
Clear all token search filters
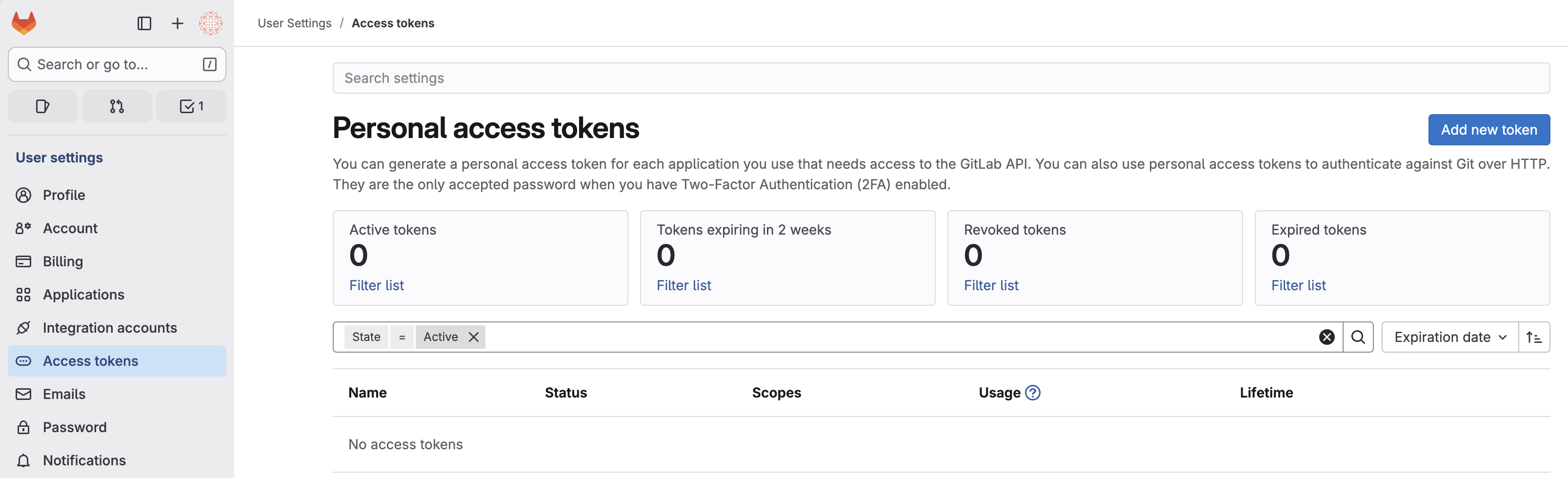(1327, 337)
